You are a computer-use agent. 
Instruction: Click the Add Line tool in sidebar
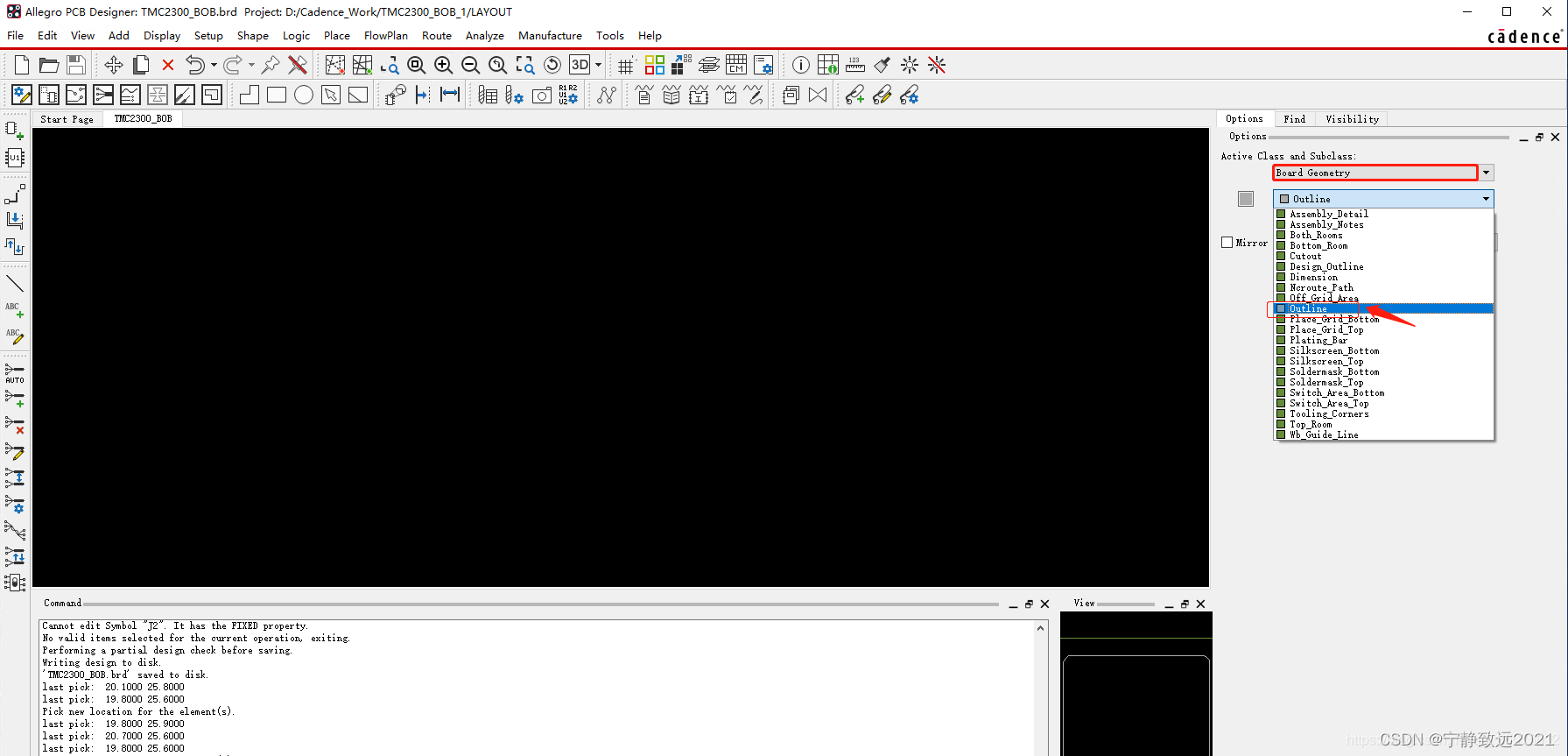[15, 283]
